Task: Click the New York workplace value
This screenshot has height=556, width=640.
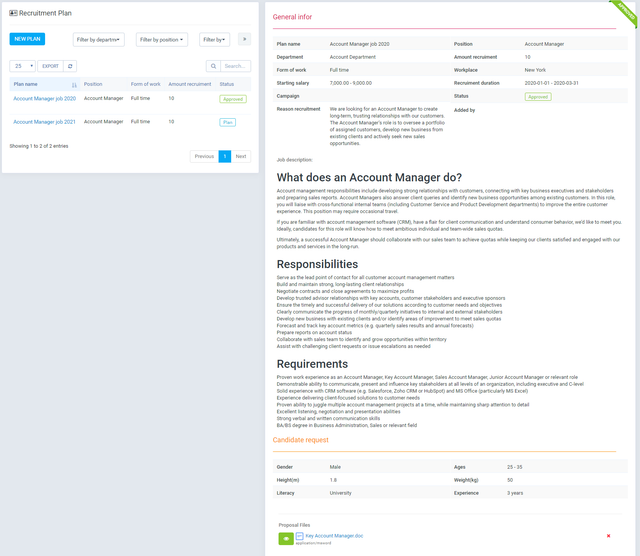Action: [x=535, y=70]
